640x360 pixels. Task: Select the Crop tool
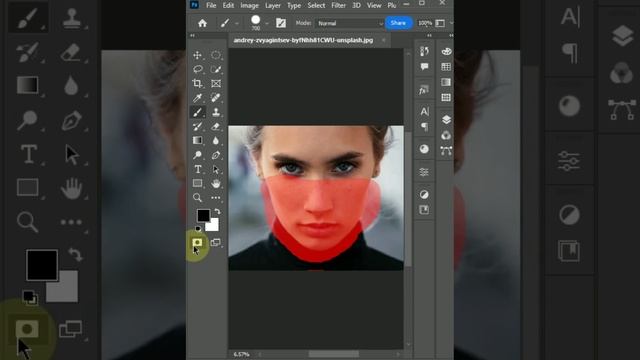coord(198,83)
